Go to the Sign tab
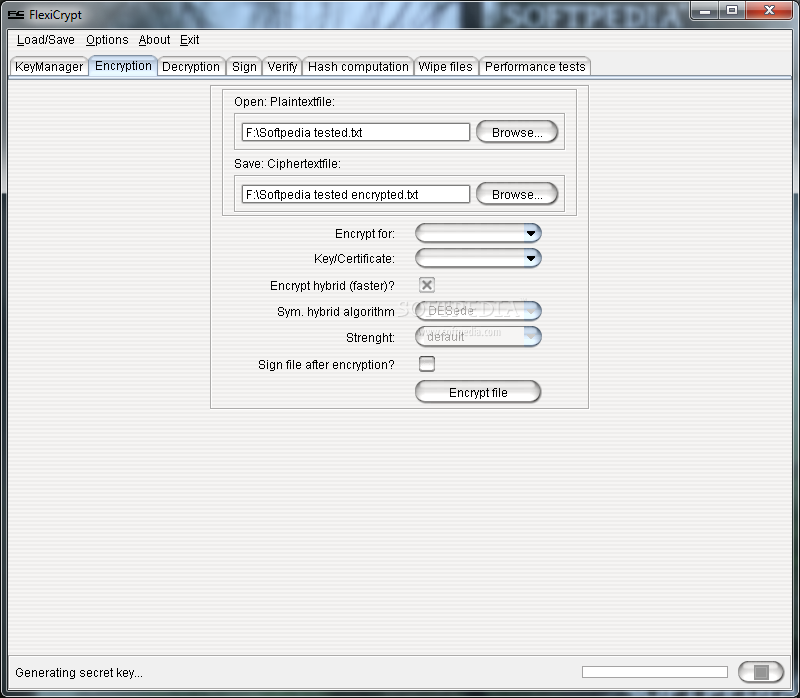800x698 pixels. coord(244,67)
